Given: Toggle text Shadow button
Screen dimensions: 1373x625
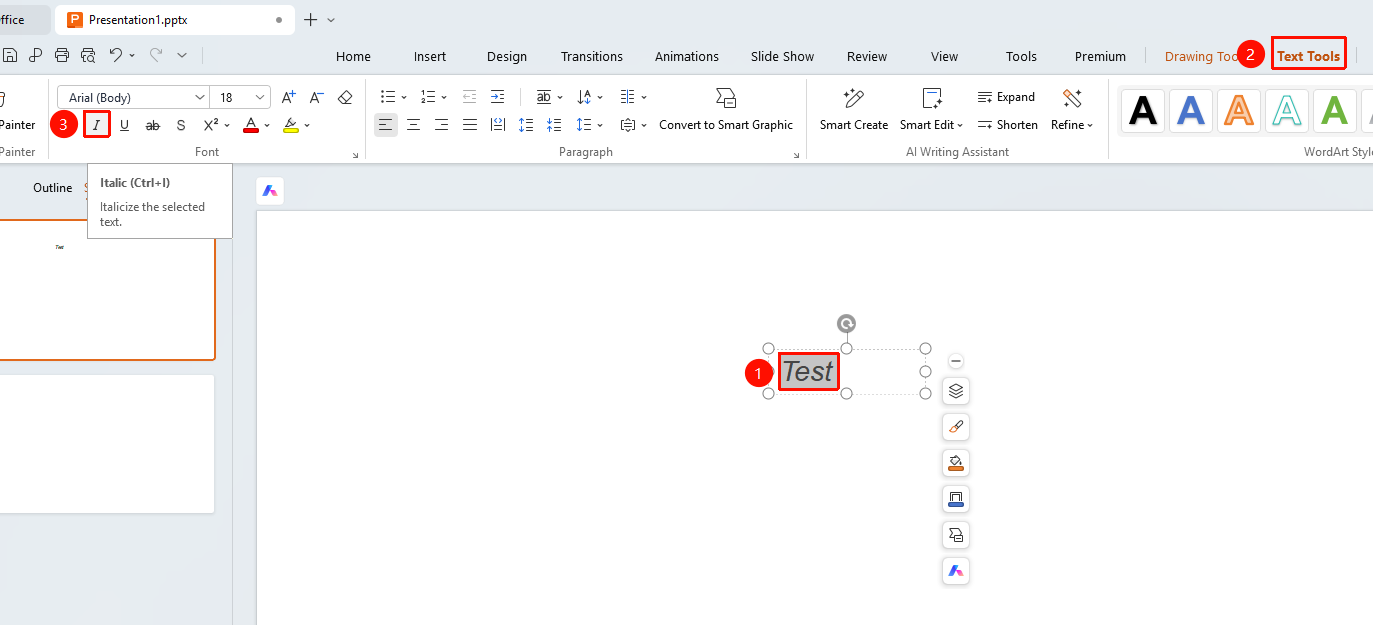Looking at the screenshot, I should click(x=181, y=125).
